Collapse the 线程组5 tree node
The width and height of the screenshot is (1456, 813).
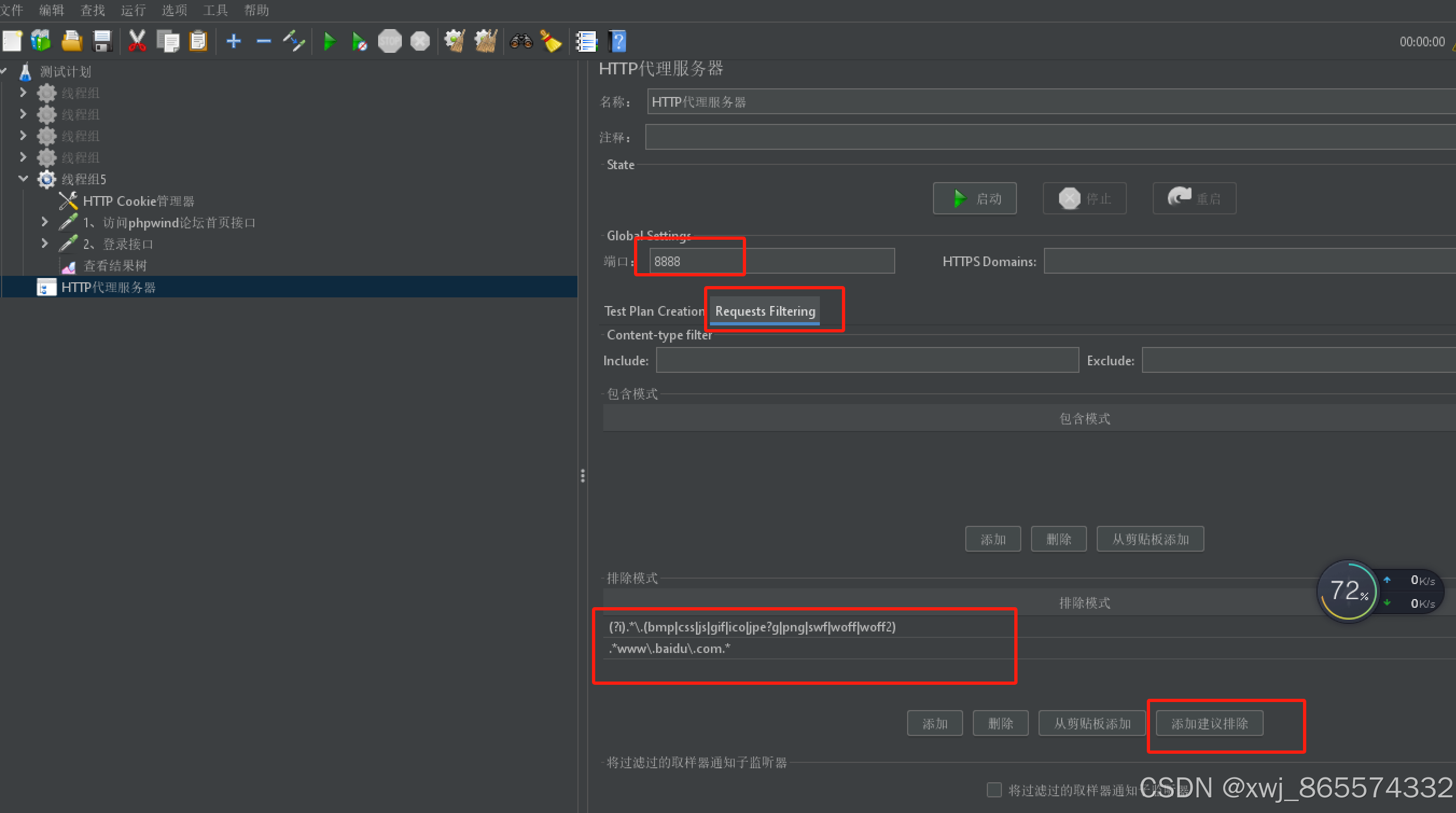(x=23, y=179)
